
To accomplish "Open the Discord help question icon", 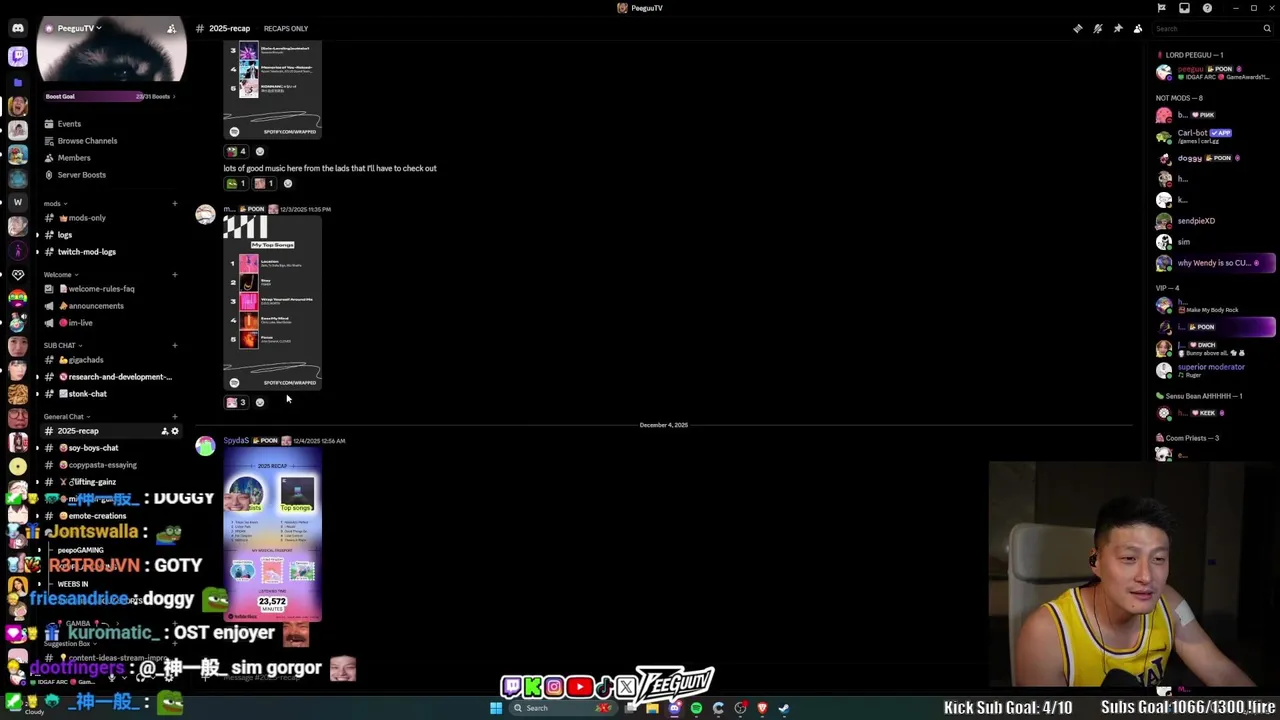I will [x=1207, y=8].
